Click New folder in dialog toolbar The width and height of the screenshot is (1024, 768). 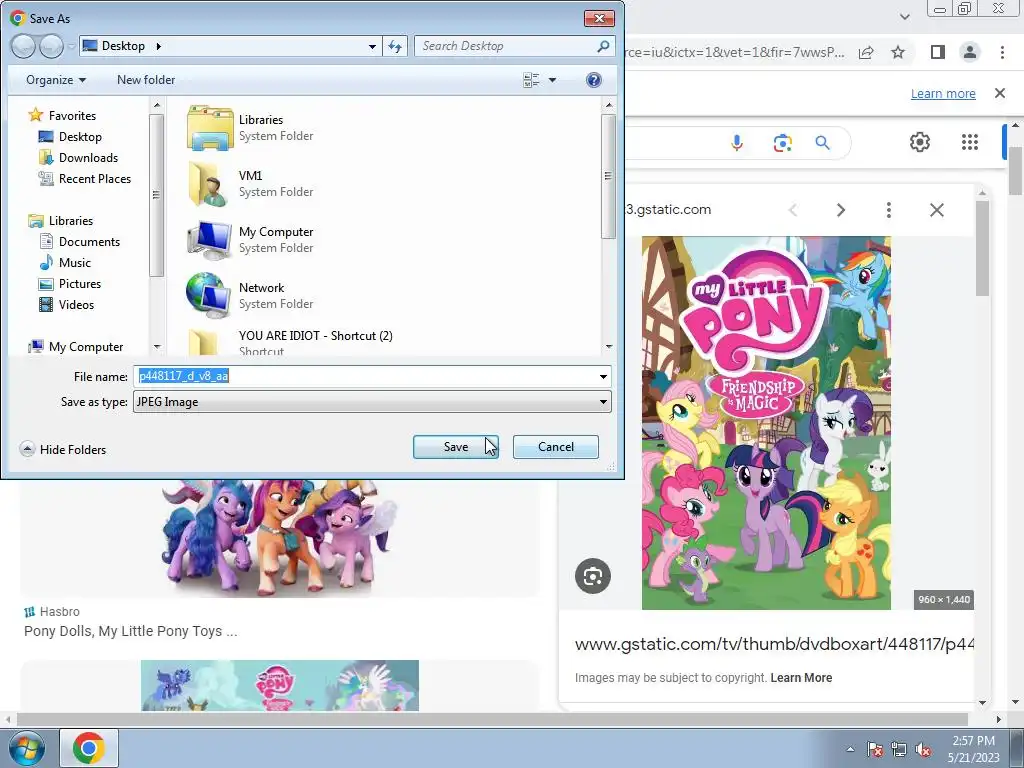[146, 80]
